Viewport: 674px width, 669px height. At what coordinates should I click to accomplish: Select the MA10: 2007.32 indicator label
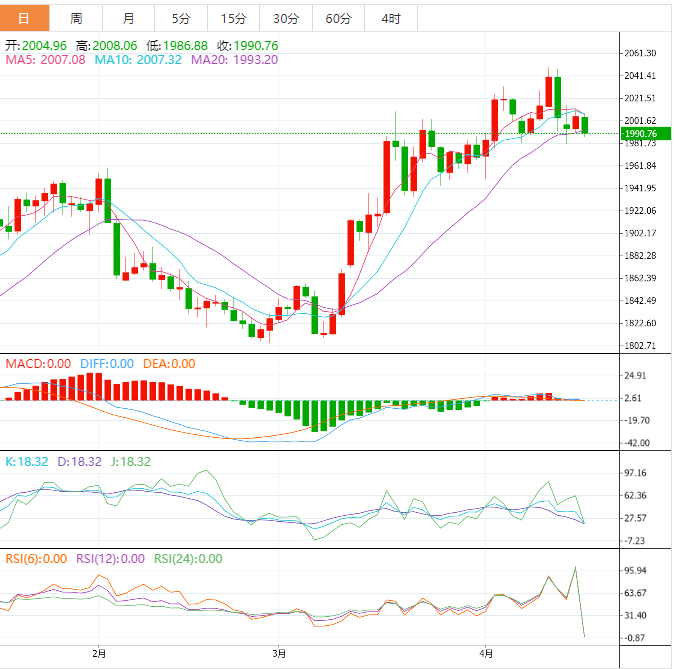click(138, 60)
